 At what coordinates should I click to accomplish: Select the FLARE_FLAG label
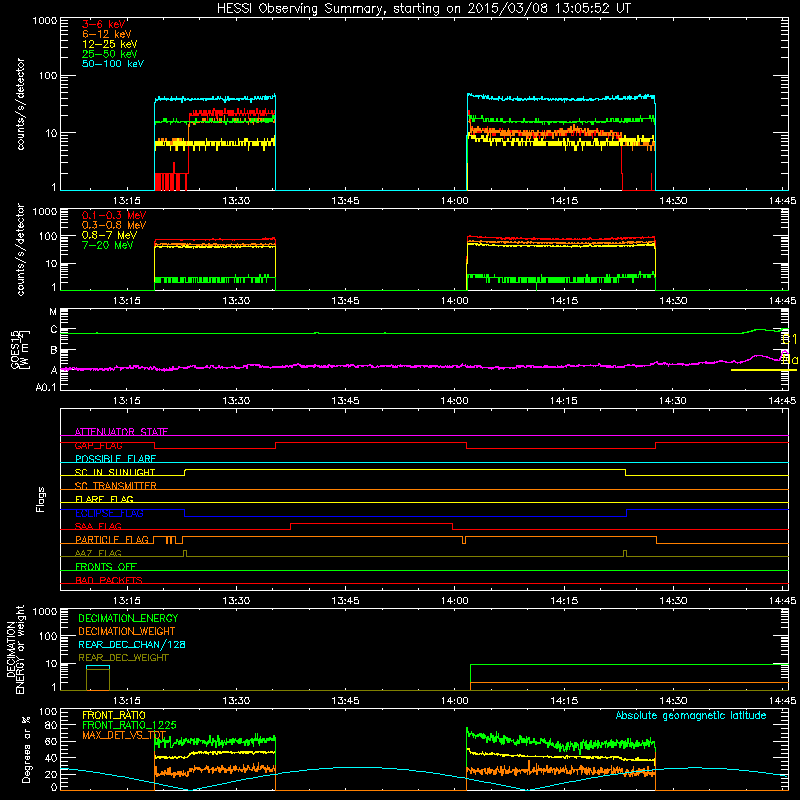tap(104, 499)
